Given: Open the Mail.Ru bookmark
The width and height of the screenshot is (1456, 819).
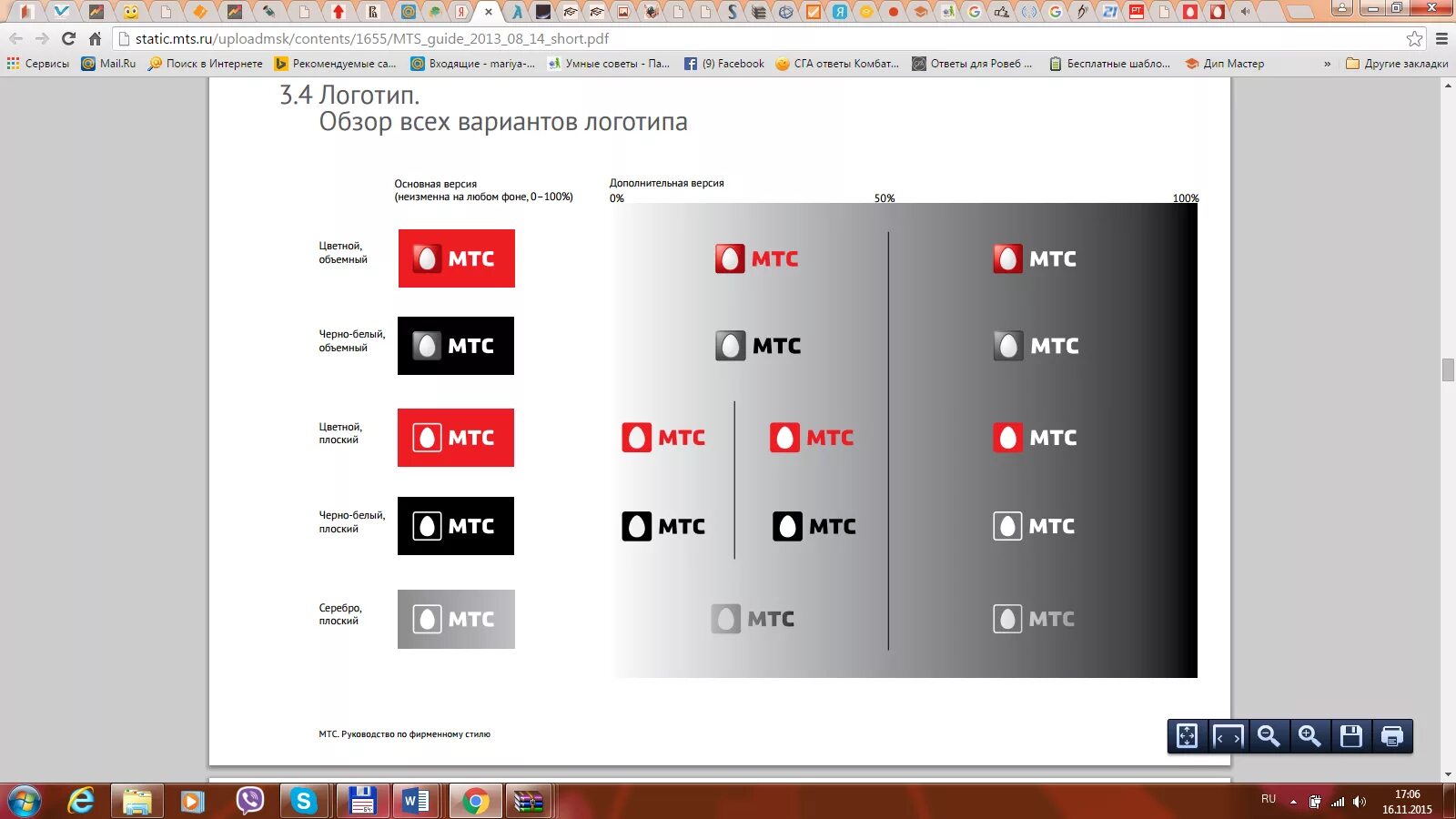Looking at the screenshot, I should click(108, 64).
